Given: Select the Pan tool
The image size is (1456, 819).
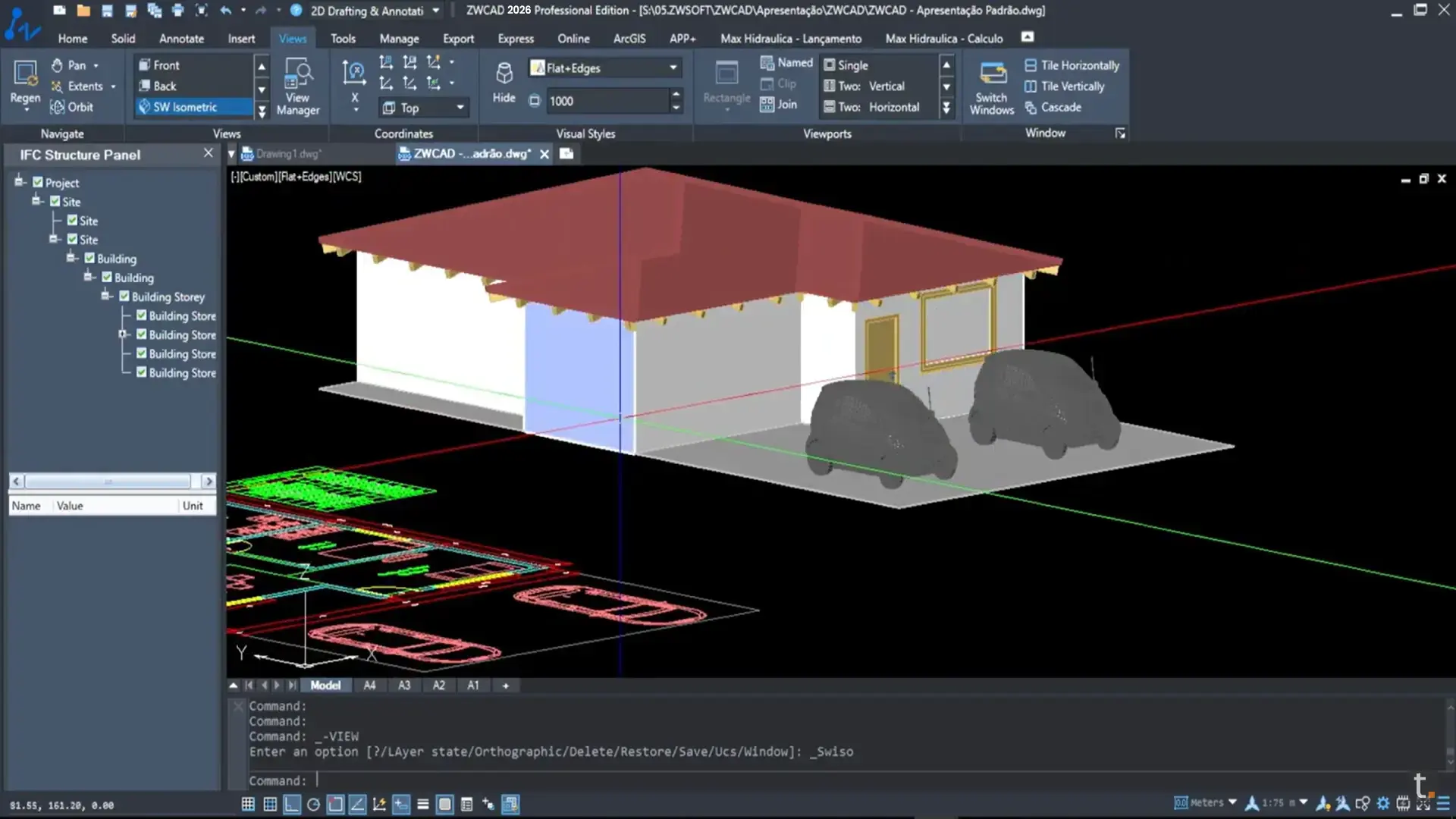Looking at the screenshot, I should click(74, 65).
